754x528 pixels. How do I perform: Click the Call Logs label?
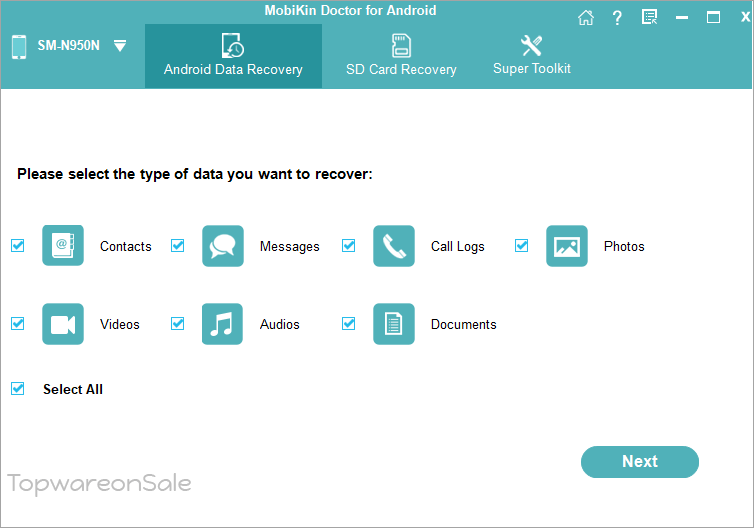pyautogui.click(x=457, y=247)
